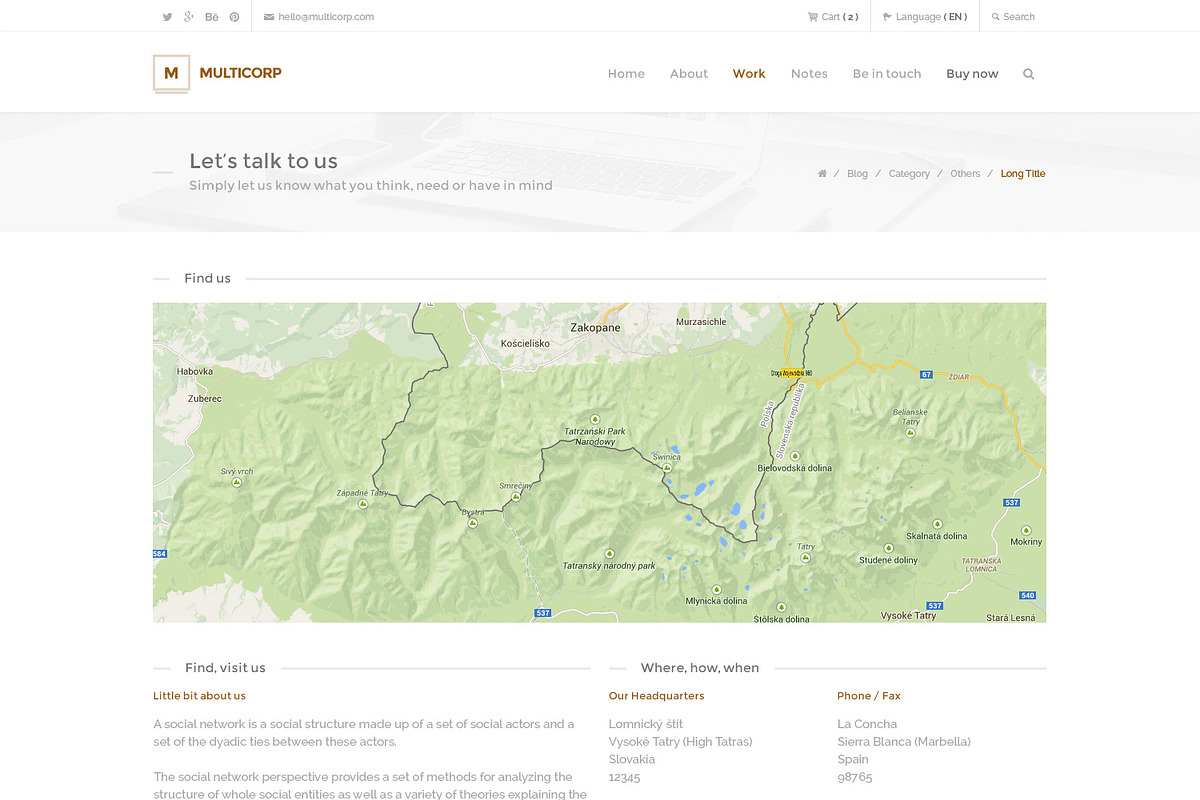Click the Bielovodská dolina marker
The width and height of the screenshot is (1200, 800).
(795, 456)
